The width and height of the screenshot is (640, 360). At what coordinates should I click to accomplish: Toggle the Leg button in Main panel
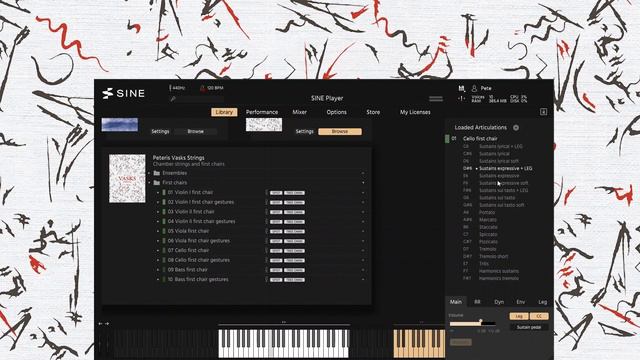click(519, 316)
